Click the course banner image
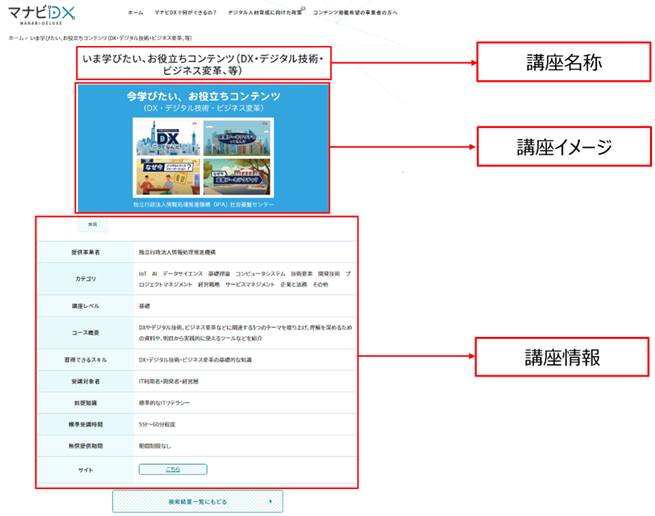Image resolution: width=655 pixels, height=516 pixels. click(203, 148)
